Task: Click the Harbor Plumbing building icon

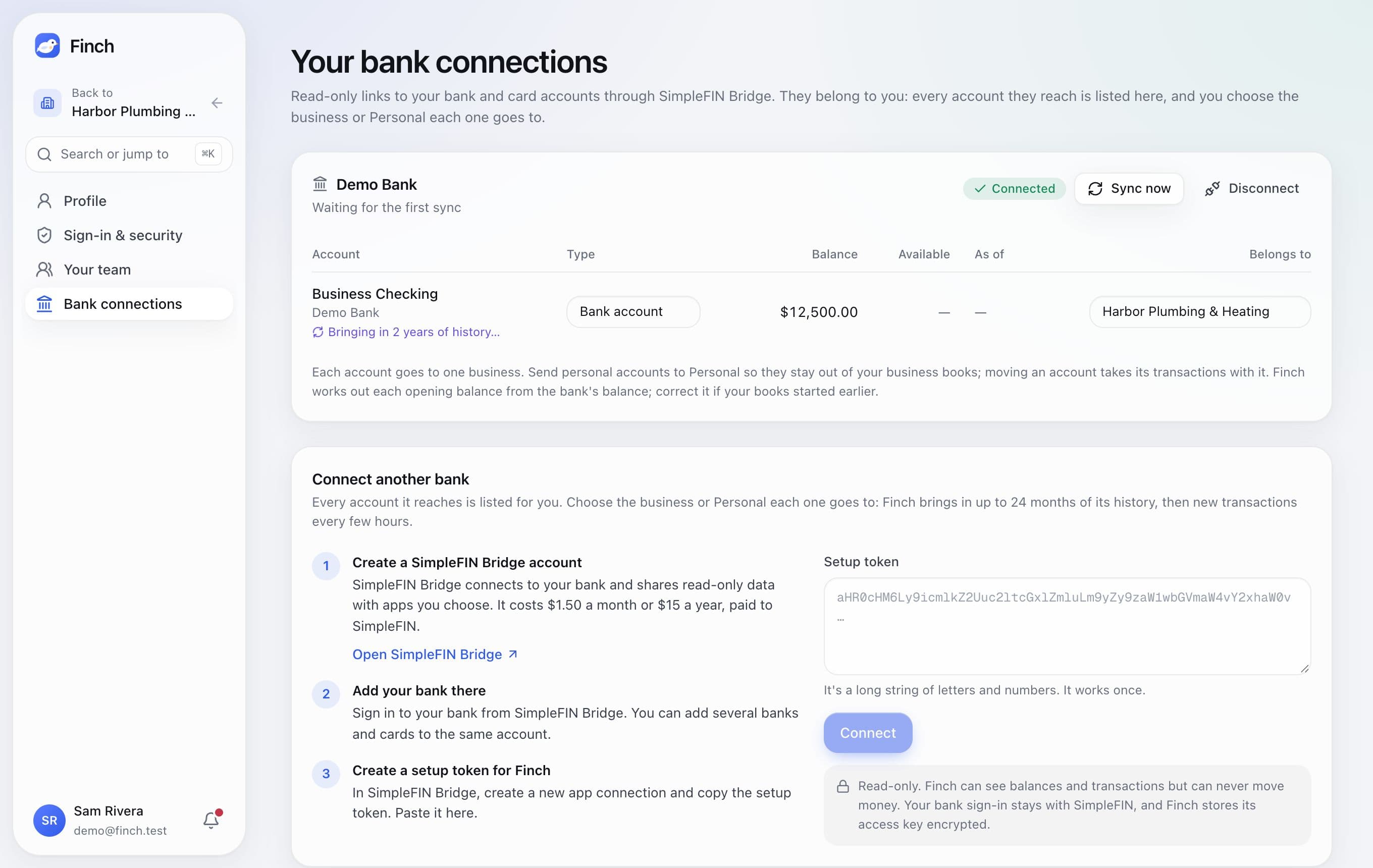Action: (x=47, y=103)
